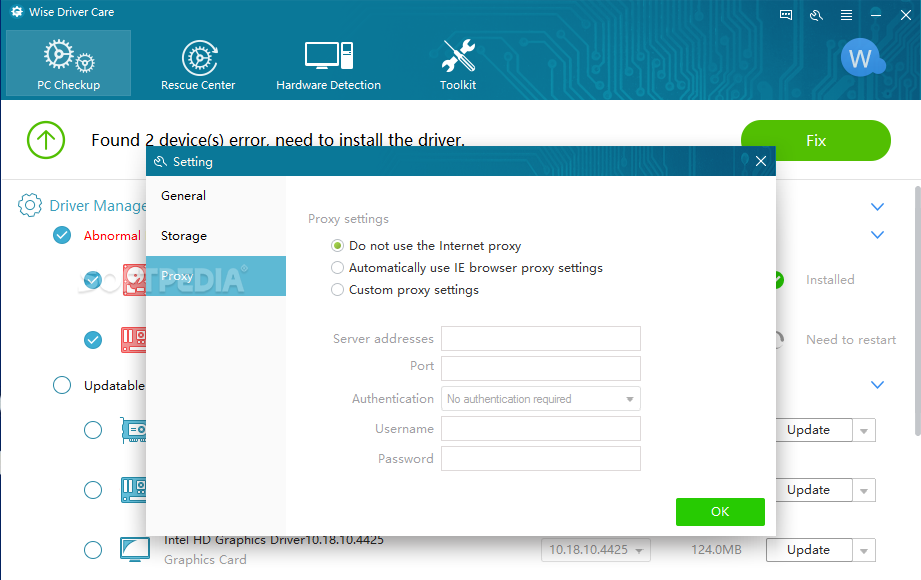
Task: Click the Username field
Action: point(541,428)
